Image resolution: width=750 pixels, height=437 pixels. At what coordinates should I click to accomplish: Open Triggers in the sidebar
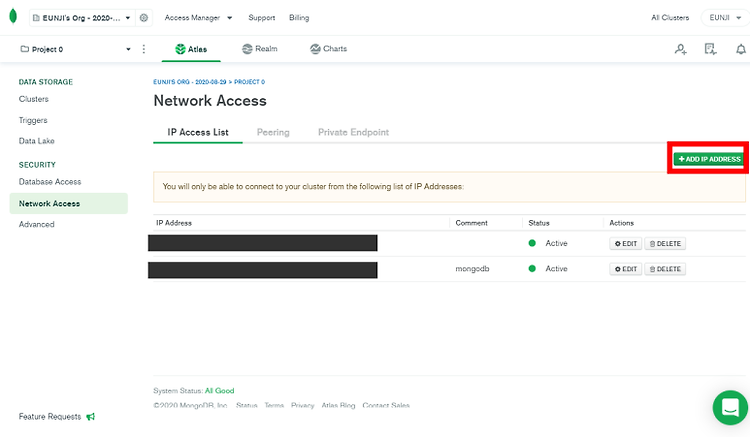(x=33, y=120)
